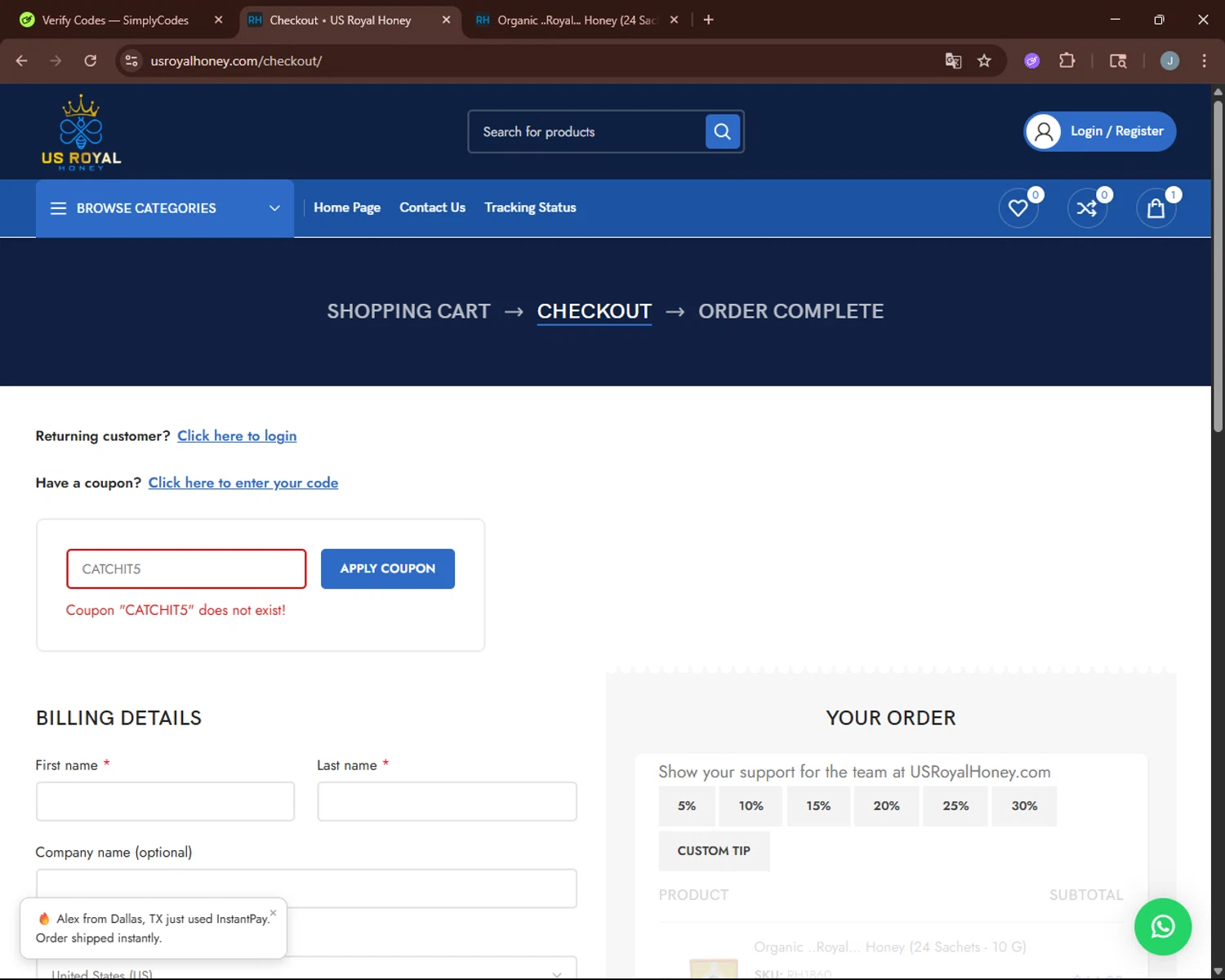Open the compare shuffle icon

point(1087,208)
